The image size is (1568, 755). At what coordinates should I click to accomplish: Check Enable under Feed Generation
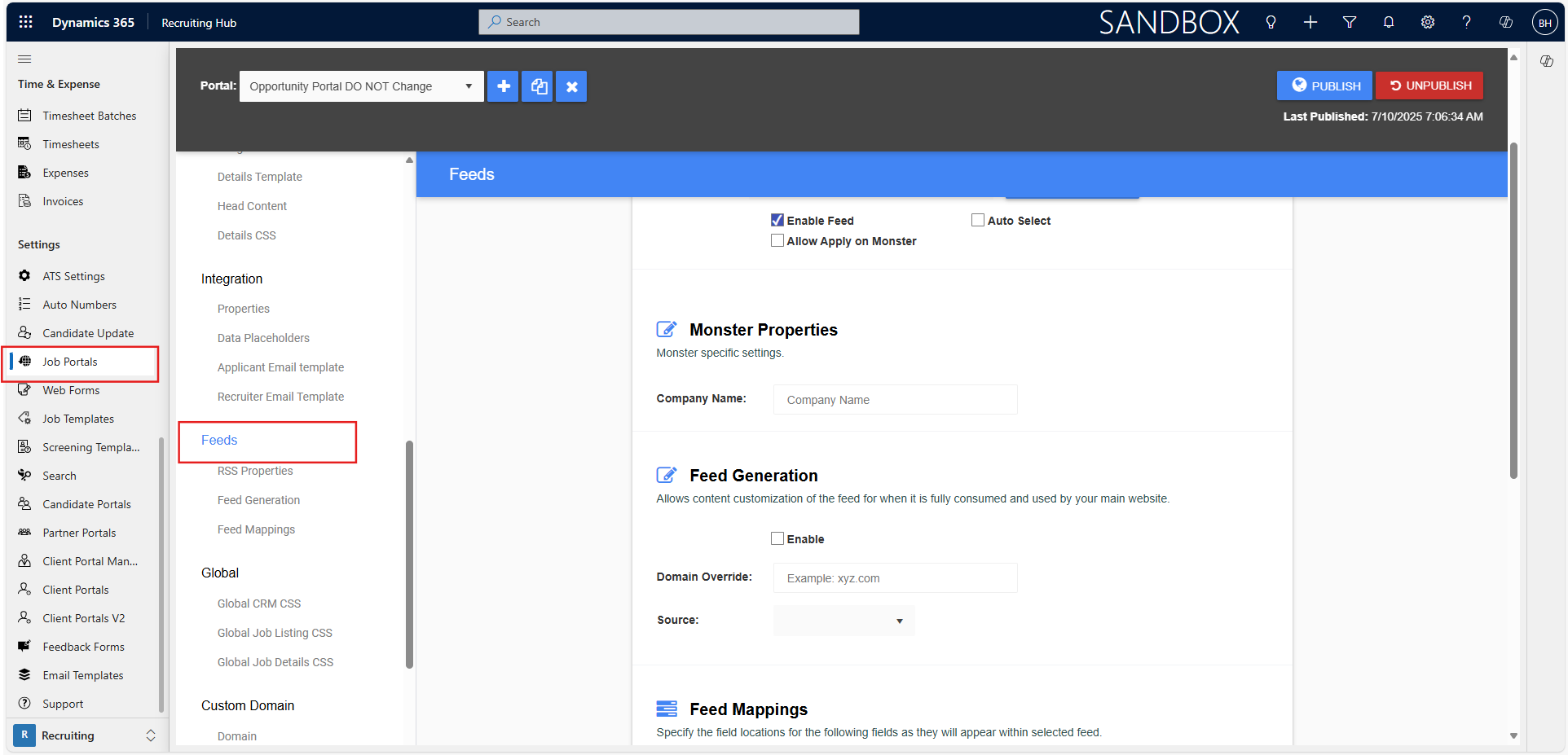tap(777, 538)
